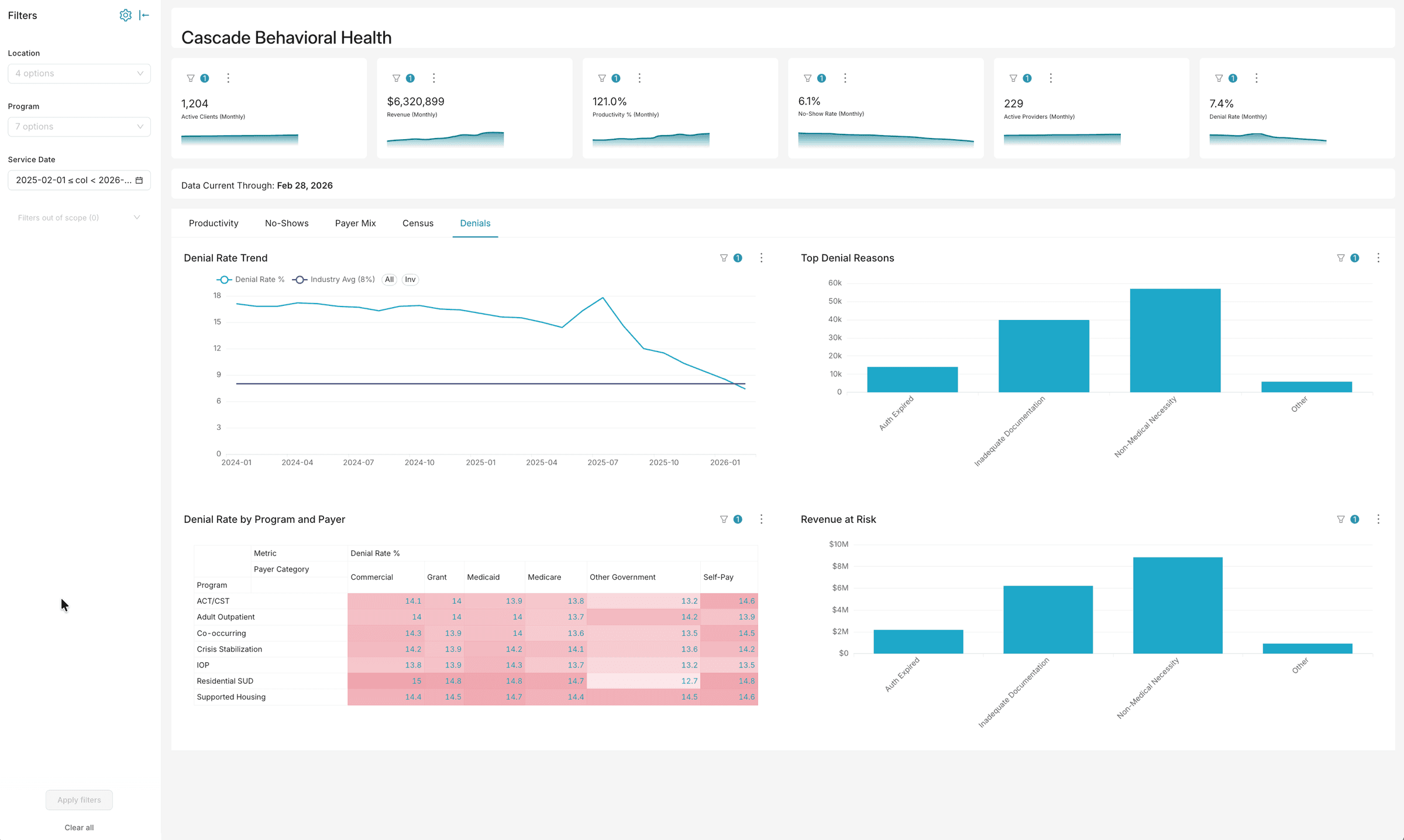Open the three-dot menu on Denial Rate Trend
1404x840 pixels.
[x=761, y=258]
